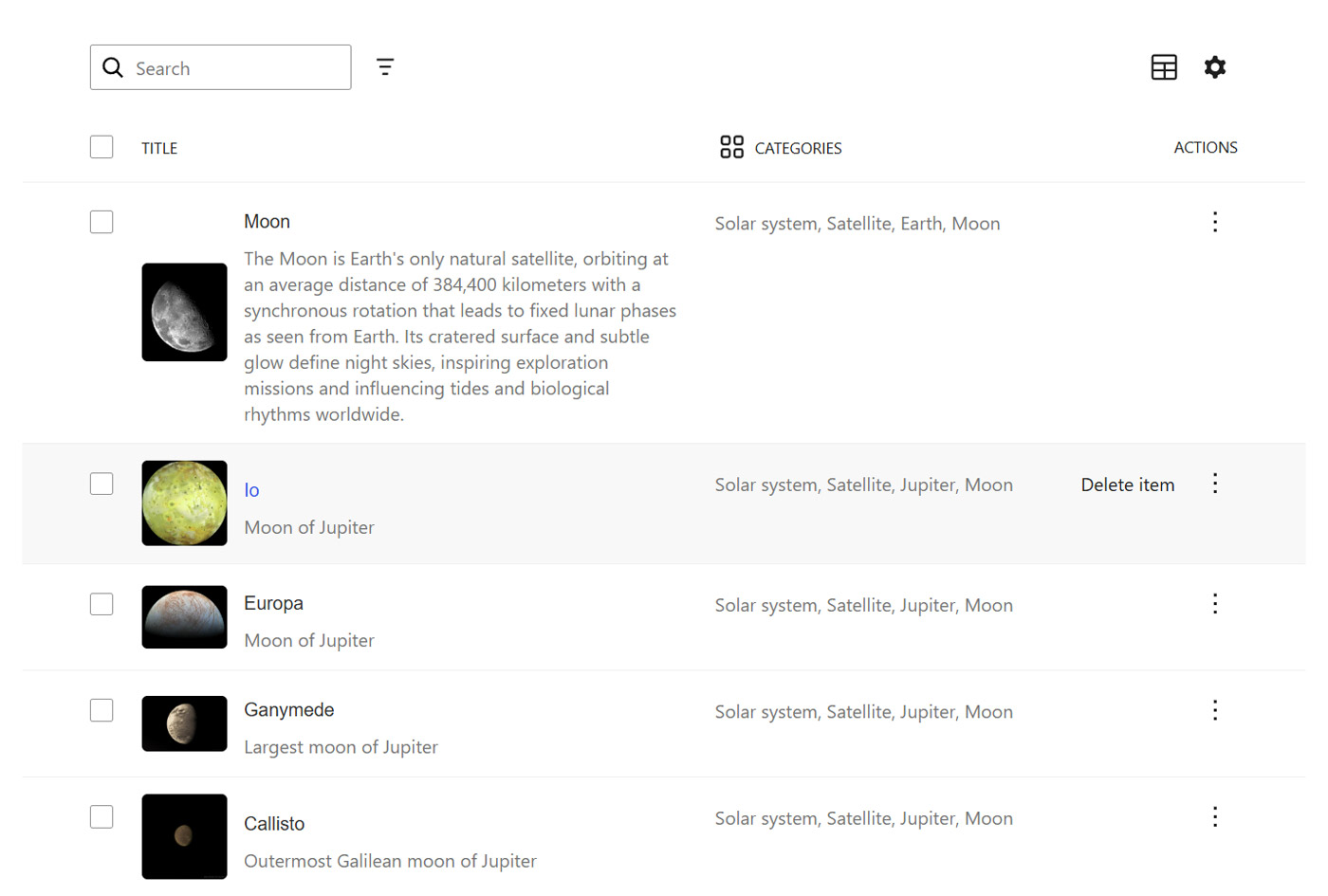Open the actions kebab menu for Europa

[1215, 603]
